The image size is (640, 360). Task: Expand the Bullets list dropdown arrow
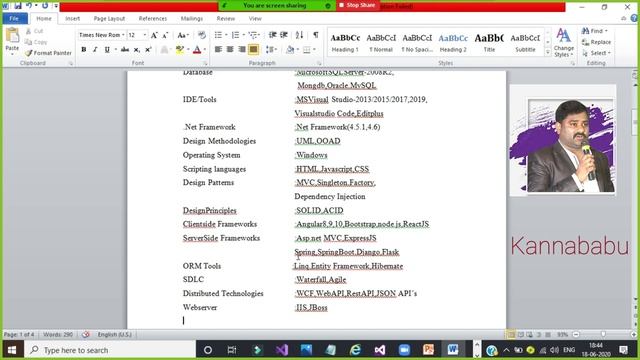click(227, 35)
